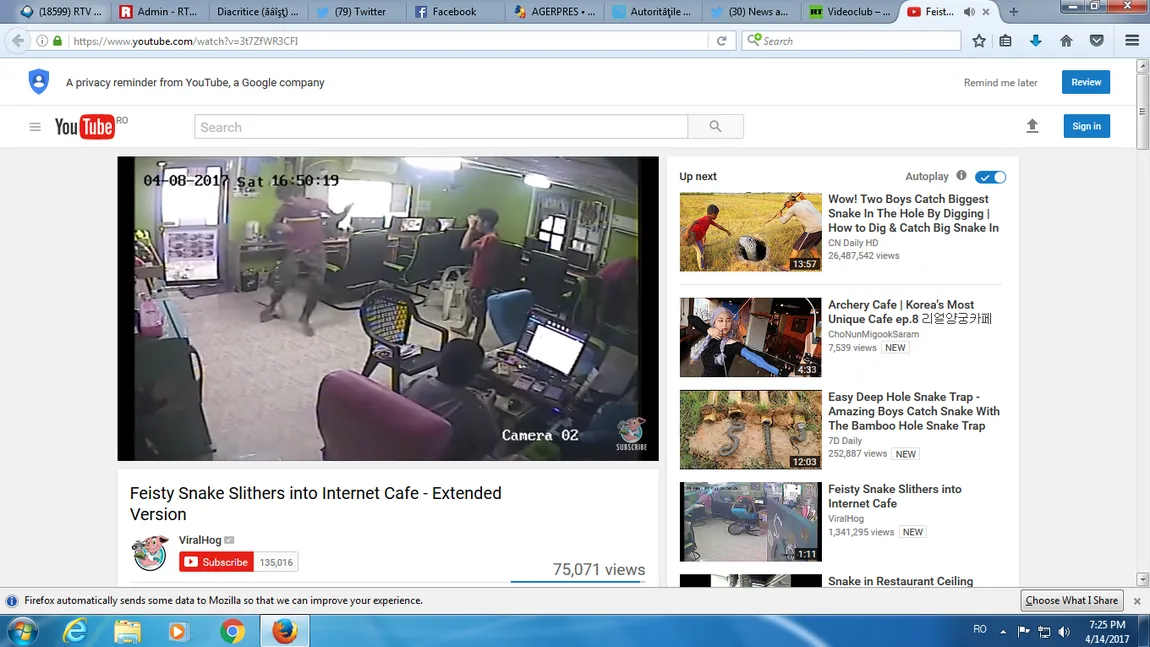
Task: Open the YouTube hamburger guide menu
Action: [x=34, y=127]
